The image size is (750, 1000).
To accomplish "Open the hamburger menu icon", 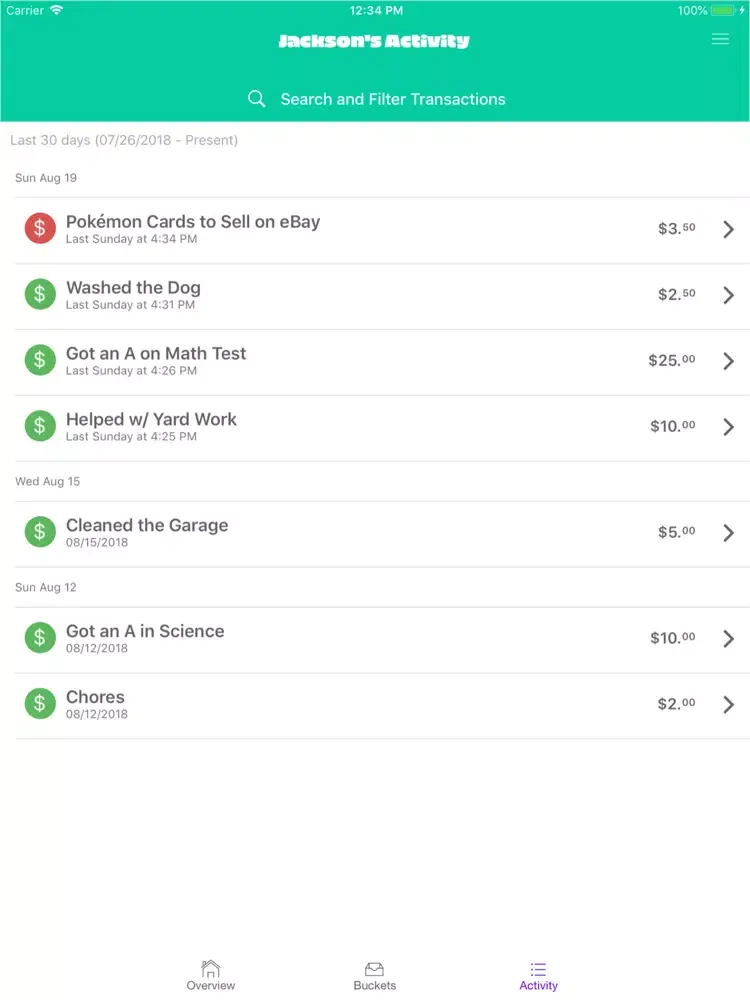I will pos(720,40).
